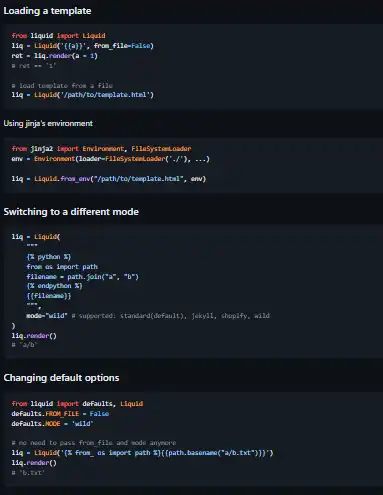
Task: Click the line 'from liquid import defaults, Liquid'
Action: [x=77, y=404]
